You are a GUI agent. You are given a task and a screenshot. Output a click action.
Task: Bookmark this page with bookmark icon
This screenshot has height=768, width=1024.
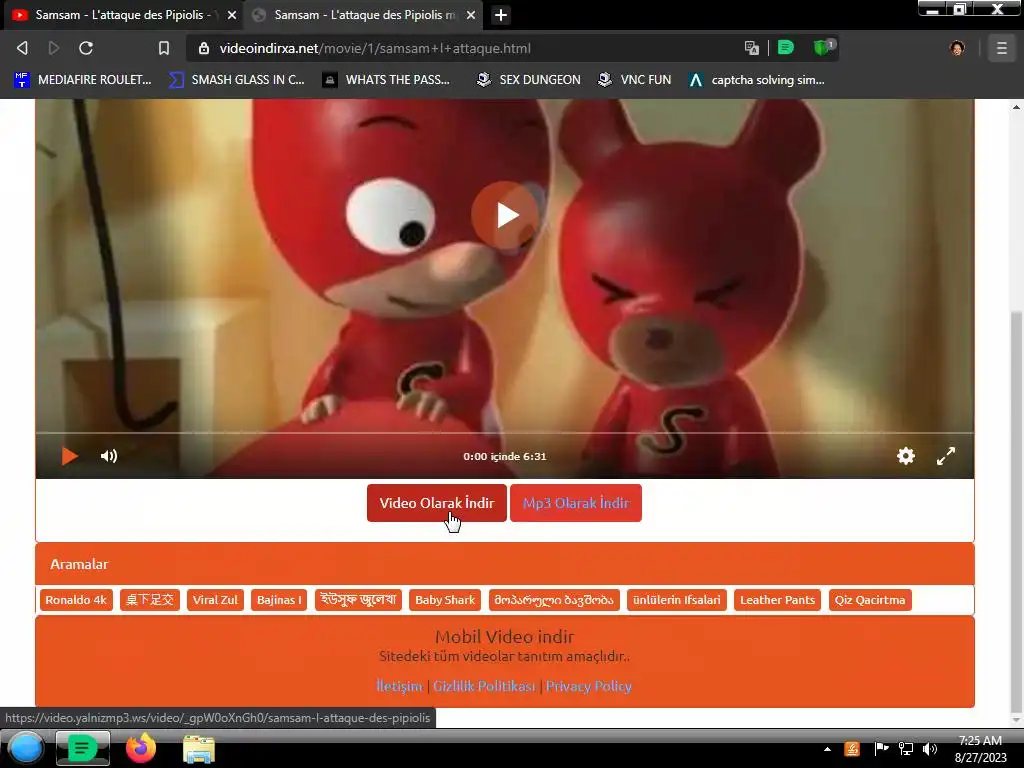click(164, 48)
